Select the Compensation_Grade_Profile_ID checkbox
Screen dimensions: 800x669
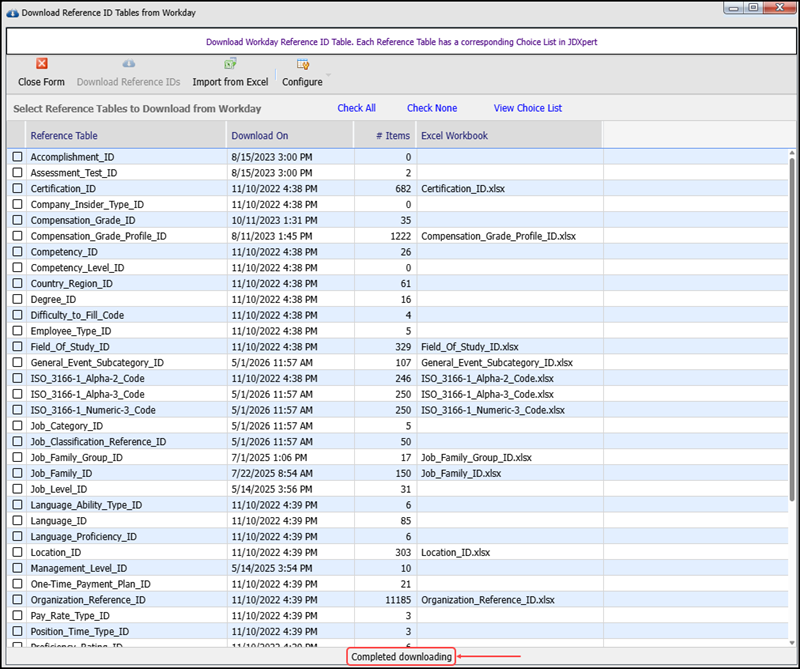point(17,236)
